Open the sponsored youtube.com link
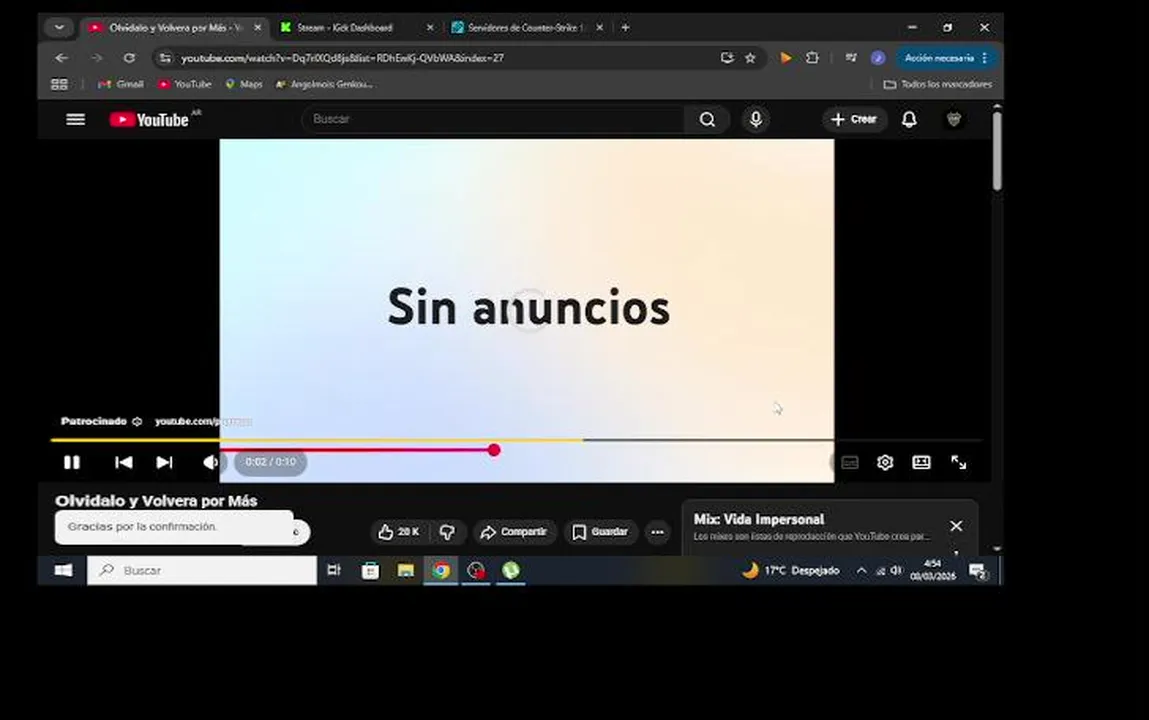Image resolution: width=1149 pixels, height=720 pixels. point(203,421)
